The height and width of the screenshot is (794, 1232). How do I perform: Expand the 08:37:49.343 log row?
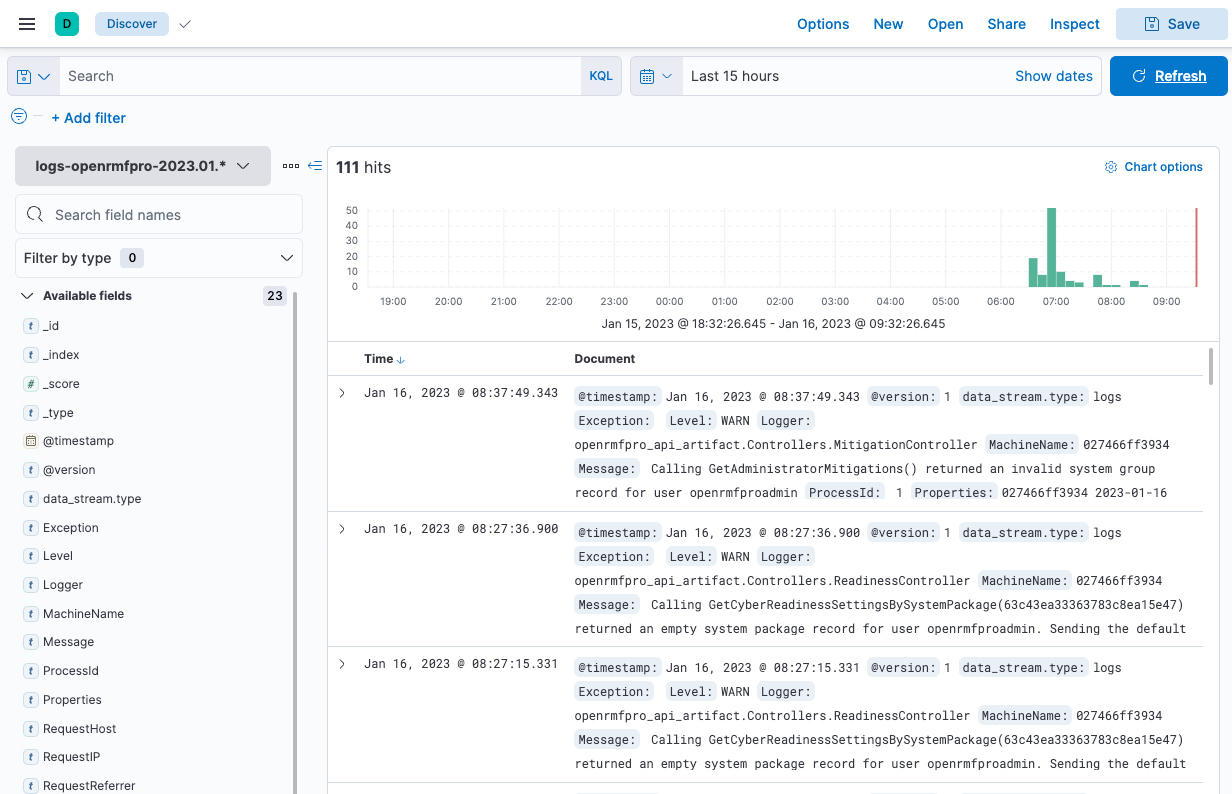(x=342, y=393)
